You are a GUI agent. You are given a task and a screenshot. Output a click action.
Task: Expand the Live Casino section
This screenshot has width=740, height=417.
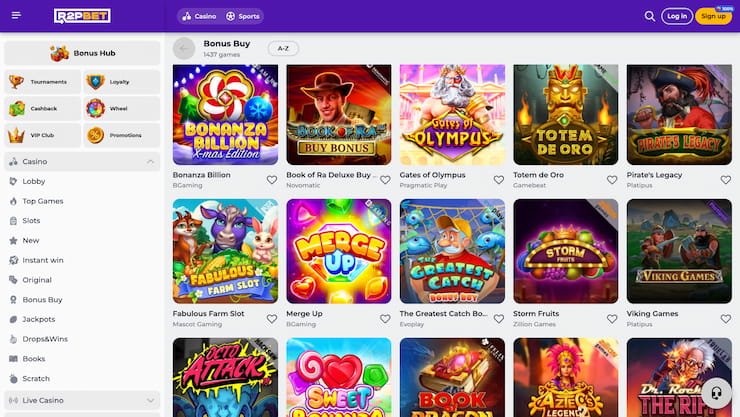[150, 400]
